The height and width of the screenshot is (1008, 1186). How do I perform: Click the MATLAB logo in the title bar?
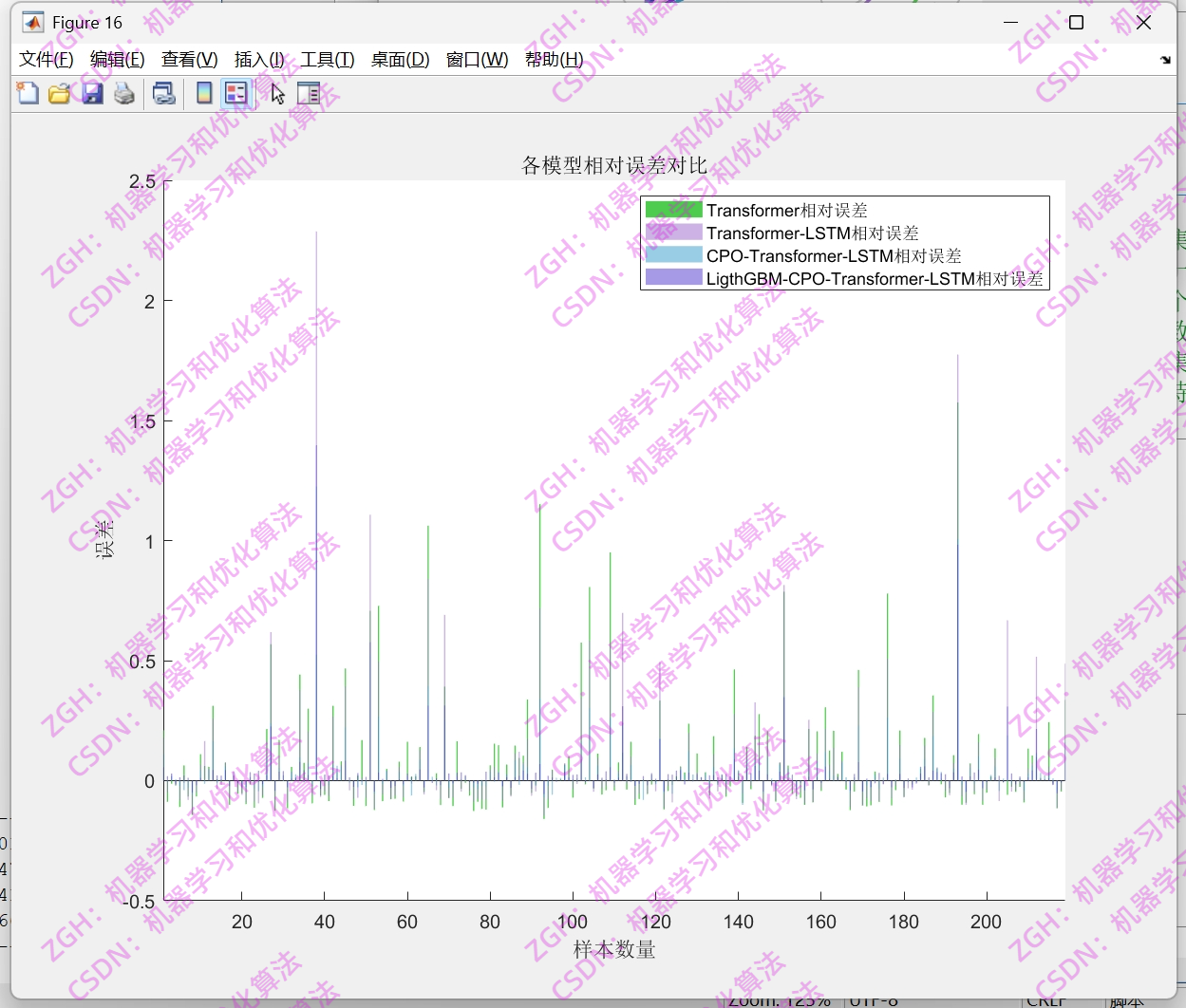pyautogui.click(x=33, y=23)
